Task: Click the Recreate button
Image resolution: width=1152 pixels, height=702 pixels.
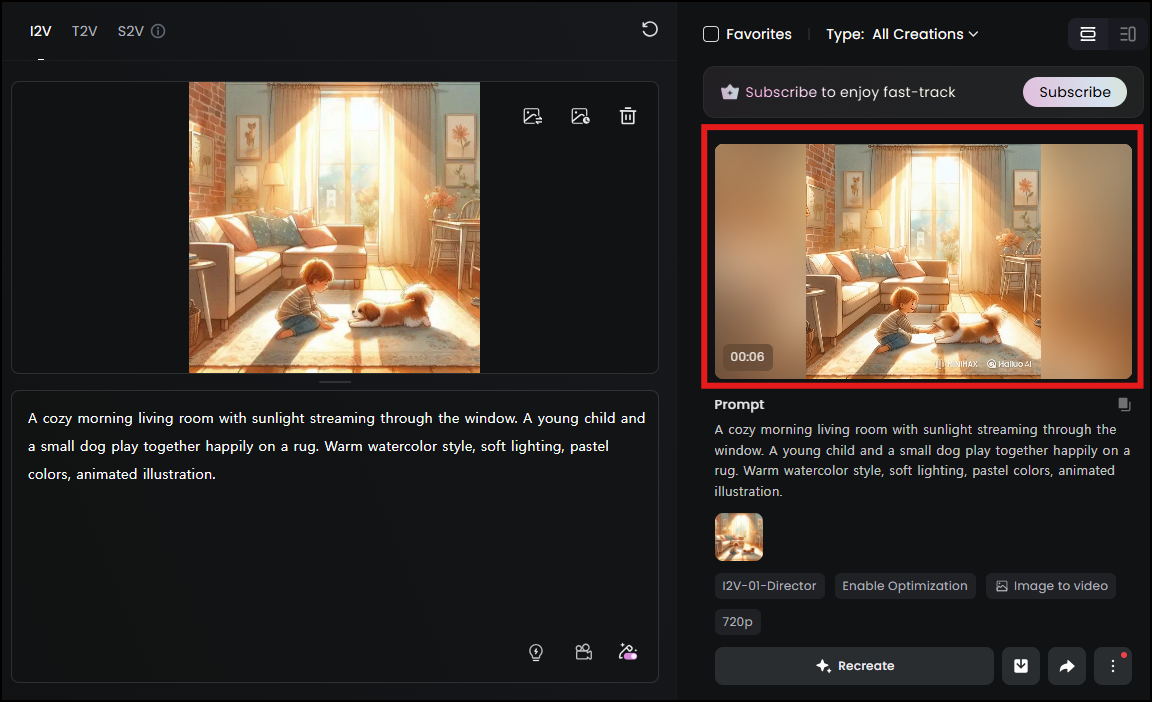Action: 854,666
